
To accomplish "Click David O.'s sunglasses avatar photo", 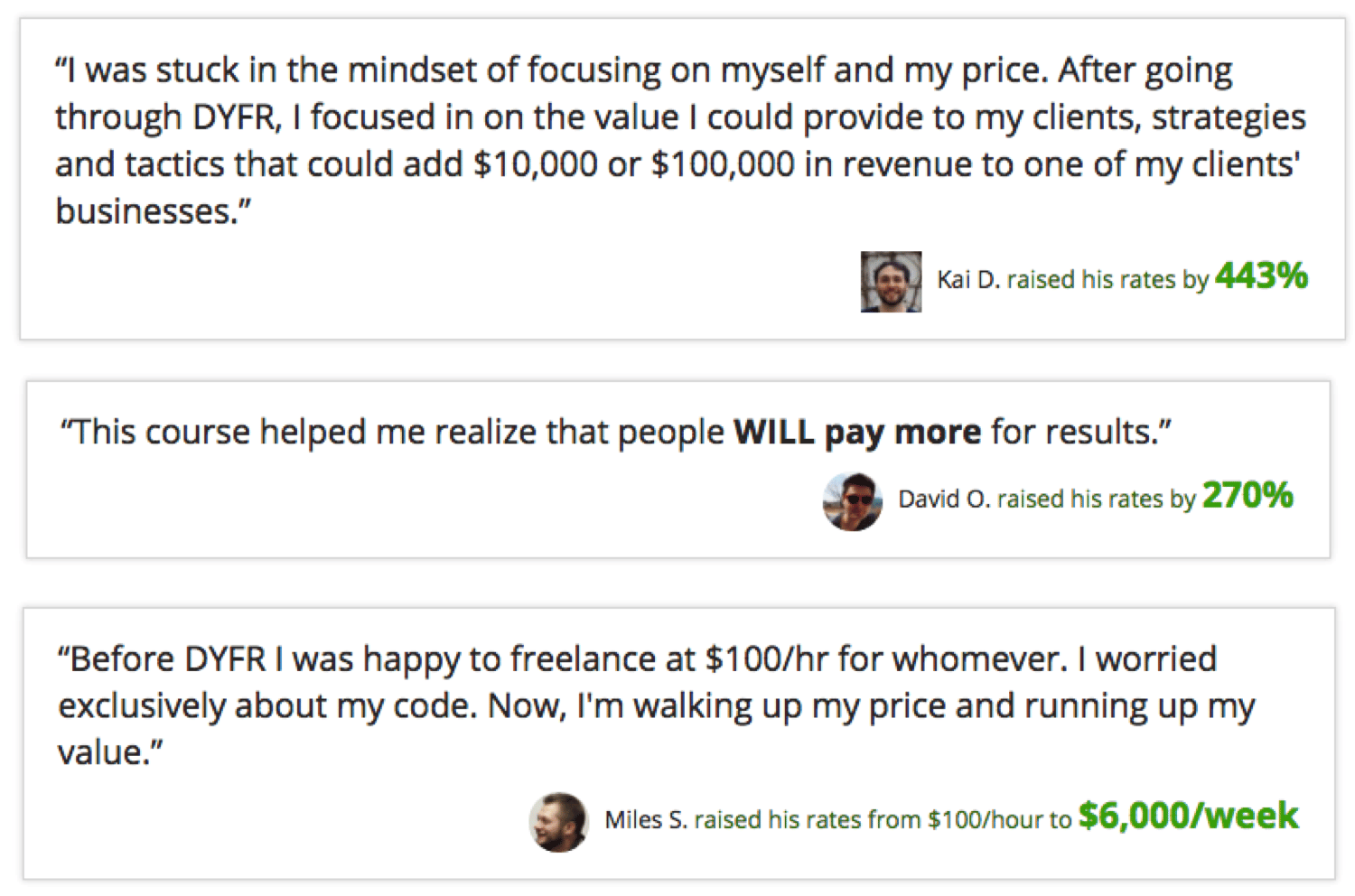I will 852,501.
